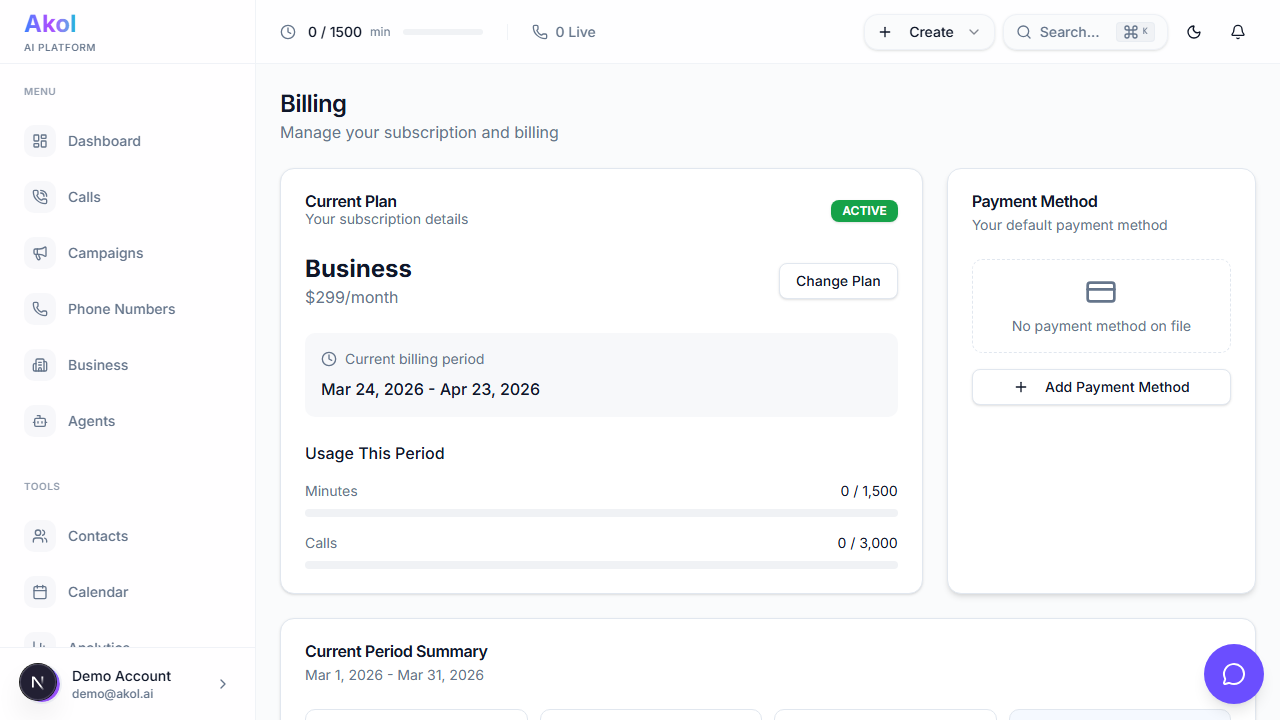Click the Change Plan button
The width and height of the screenshot is (1280, 720).
838,281
